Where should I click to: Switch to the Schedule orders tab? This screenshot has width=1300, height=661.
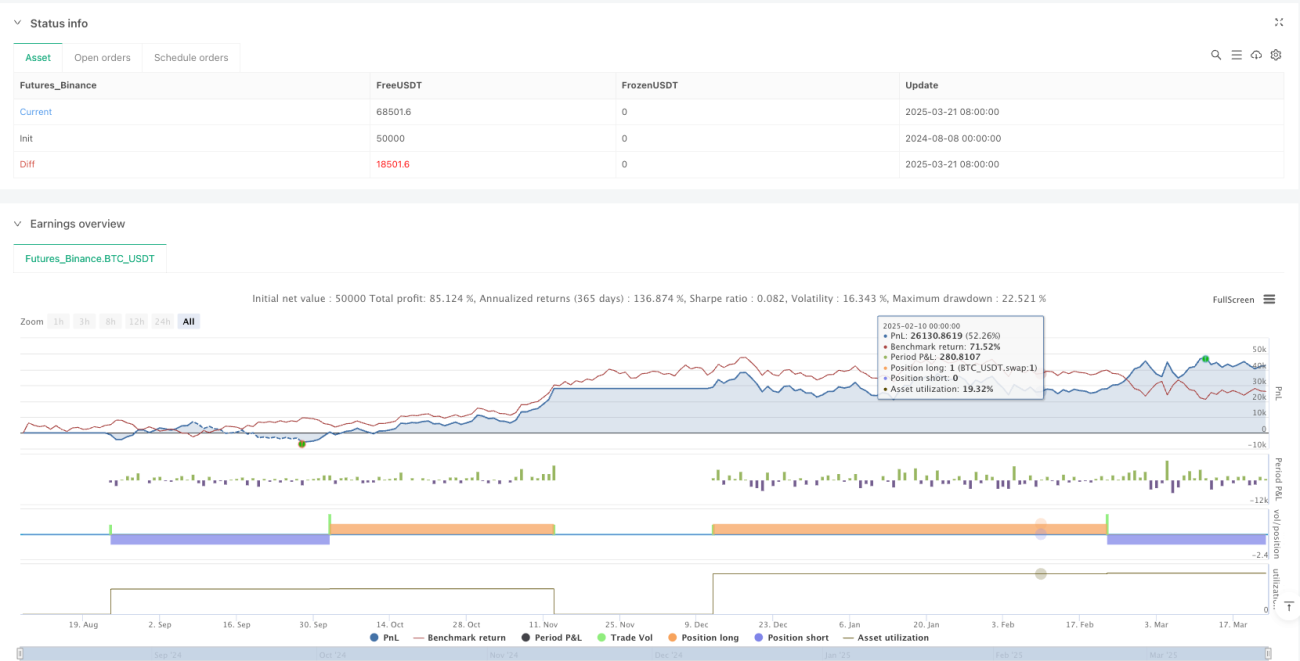point(191,58)
